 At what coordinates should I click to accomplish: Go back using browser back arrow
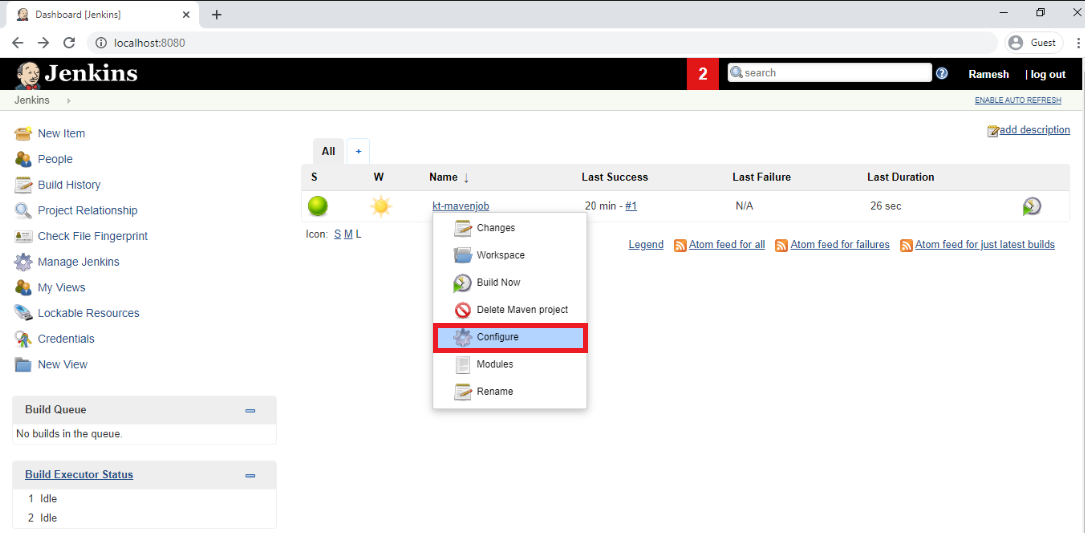click(x=18, y=43)
